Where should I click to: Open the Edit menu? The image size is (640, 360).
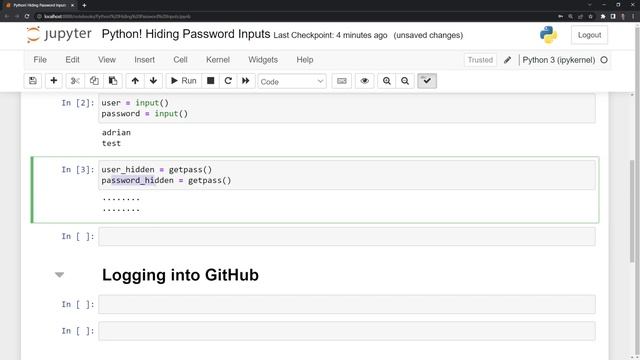coord(72,60)
